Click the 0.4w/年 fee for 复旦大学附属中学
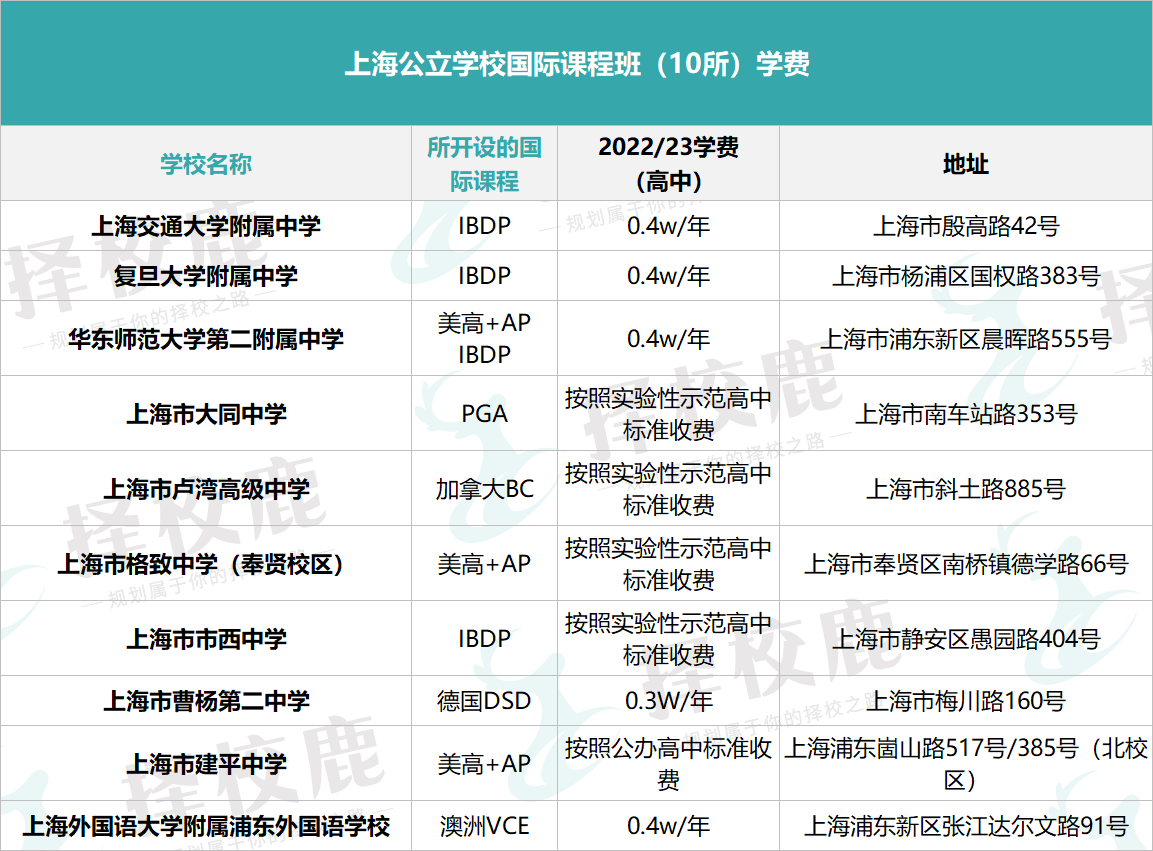The height and width of the screenshot is (851, 1153). pos(668,276)
